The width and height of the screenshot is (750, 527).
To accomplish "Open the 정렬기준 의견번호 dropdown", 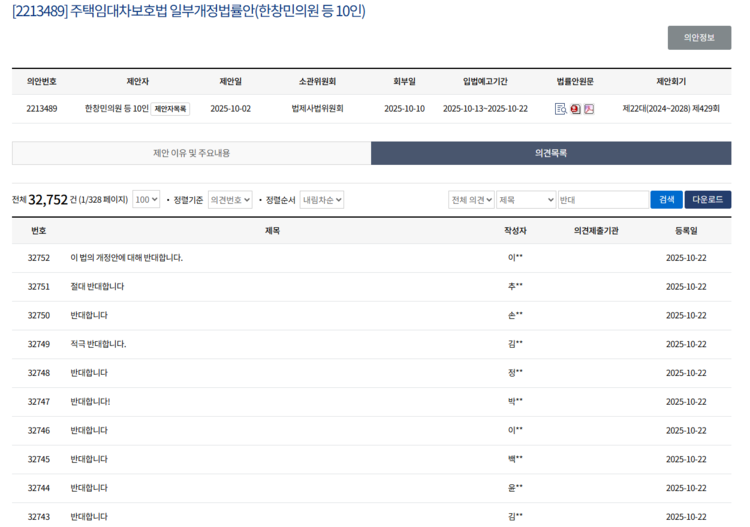I will point(230,200).
